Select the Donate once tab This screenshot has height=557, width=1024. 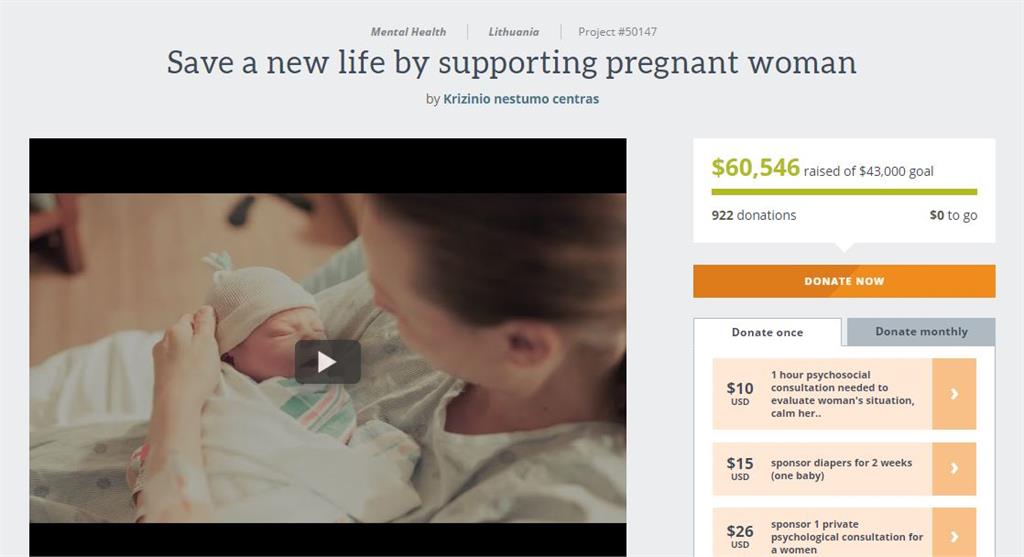coord(767,332)
